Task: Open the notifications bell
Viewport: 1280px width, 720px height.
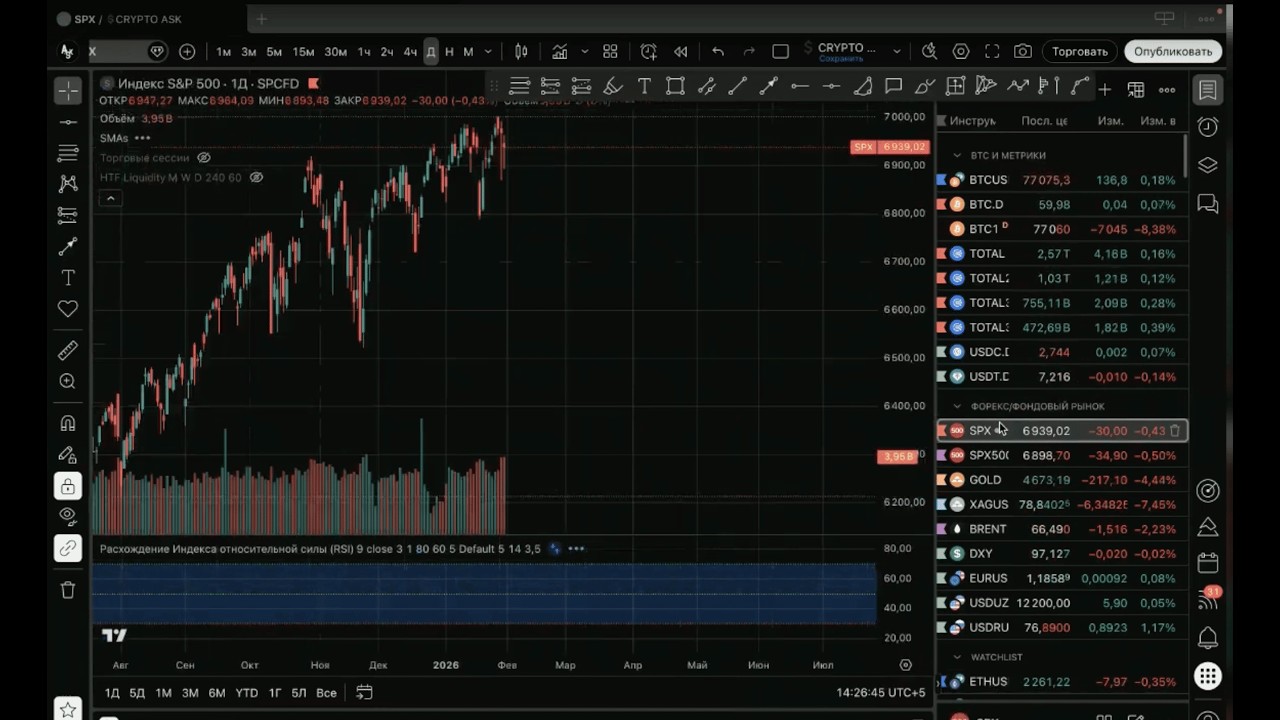Action: [x=1208, y=638]
